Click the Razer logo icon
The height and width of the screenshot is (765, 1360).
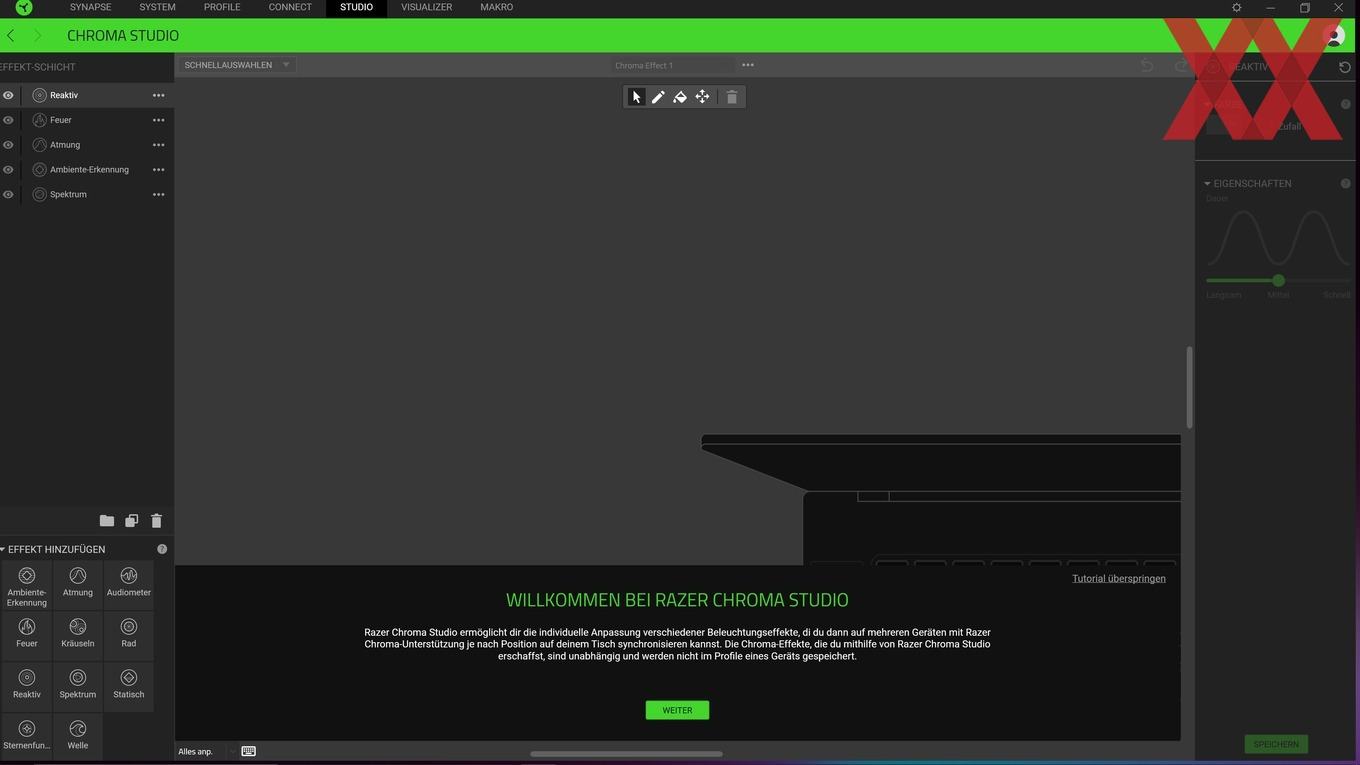(x=24, y=8)
